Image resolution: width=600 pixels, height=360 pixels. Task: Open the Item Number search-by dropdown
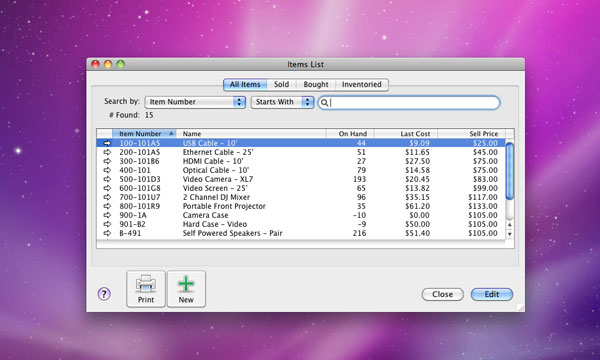[195, 102]
